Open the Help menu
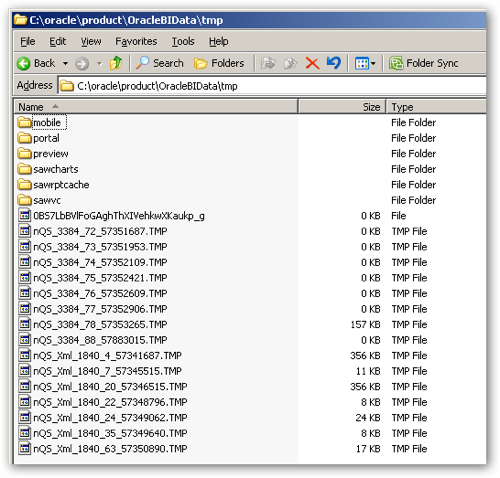Screen dimensions: 500x478 (x=219, y=41)
